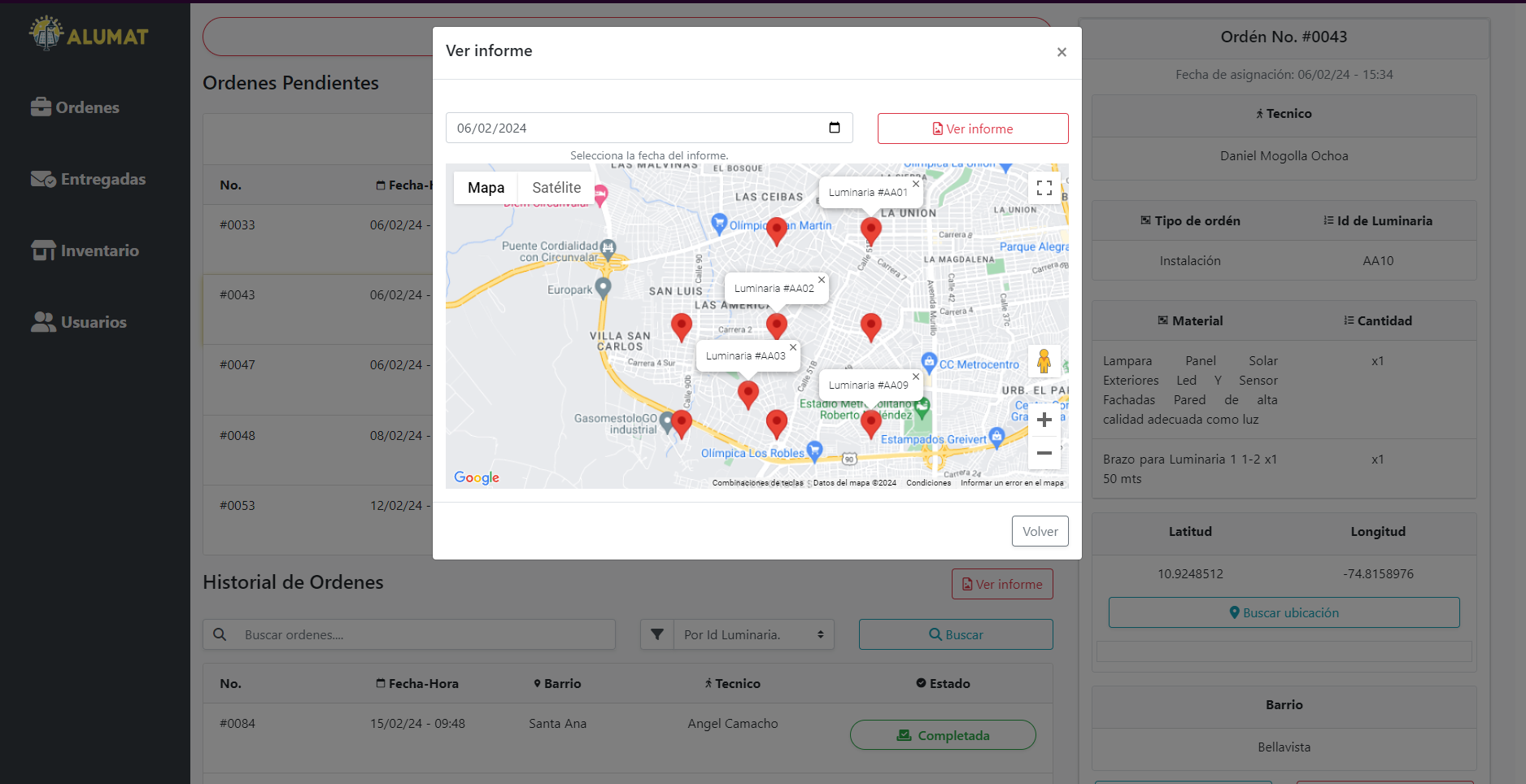Click Informar un error en el mapa

coord(1012,483)
